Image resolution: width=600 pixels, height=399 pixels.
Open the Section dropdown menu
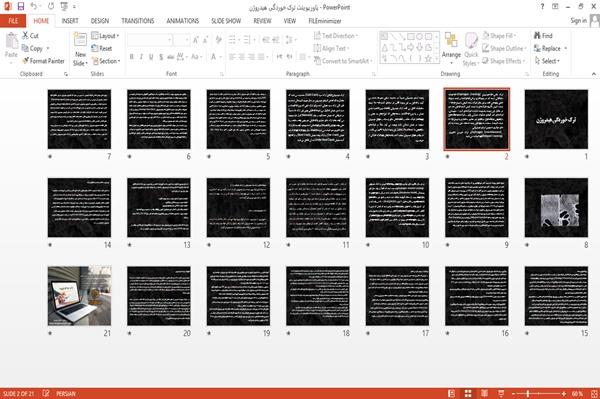(106, 61)
